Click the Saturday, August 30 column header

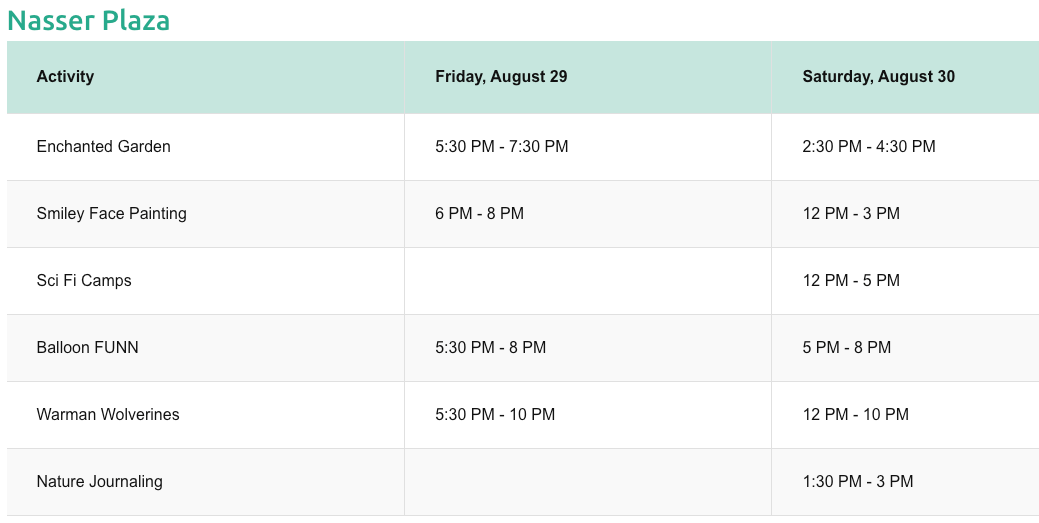(x=878, y=77)
